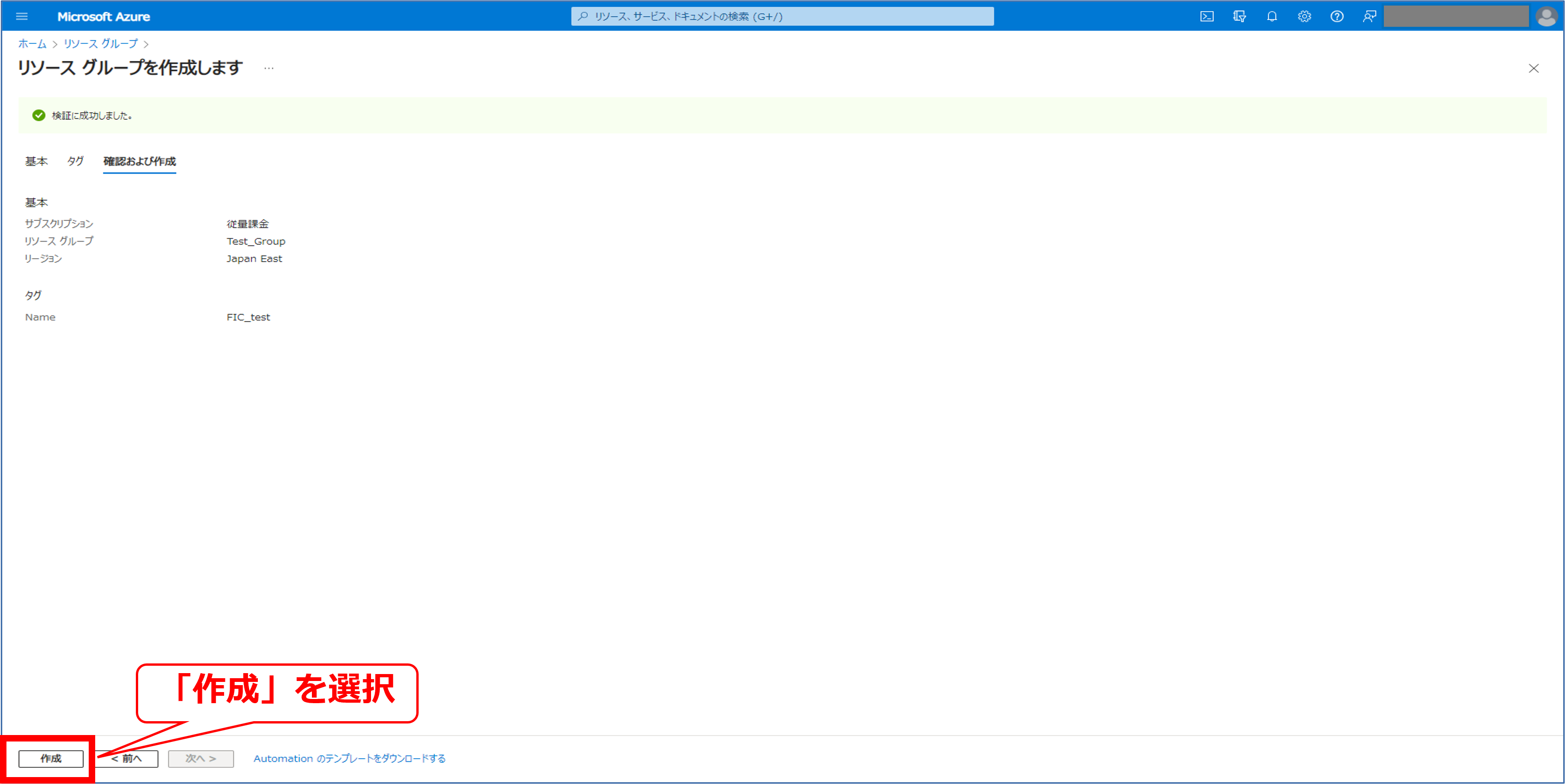Click the Microsoft Azure logo text
The image size is (1565, 784).
click(104, 16)
